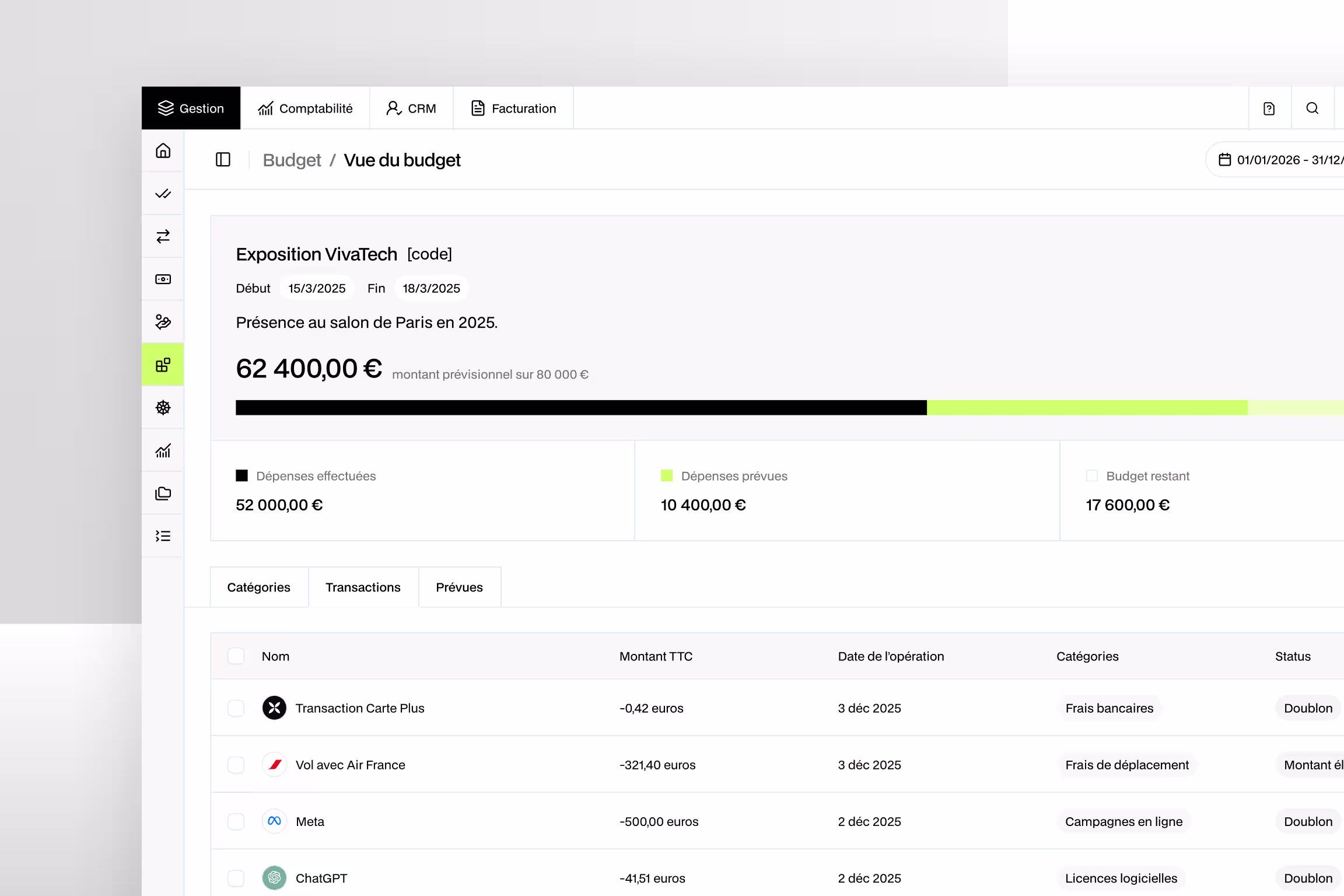Open the transfers arrows sidebar icon
Screen dimensions: 1344x896
click(x=163, y=236)
